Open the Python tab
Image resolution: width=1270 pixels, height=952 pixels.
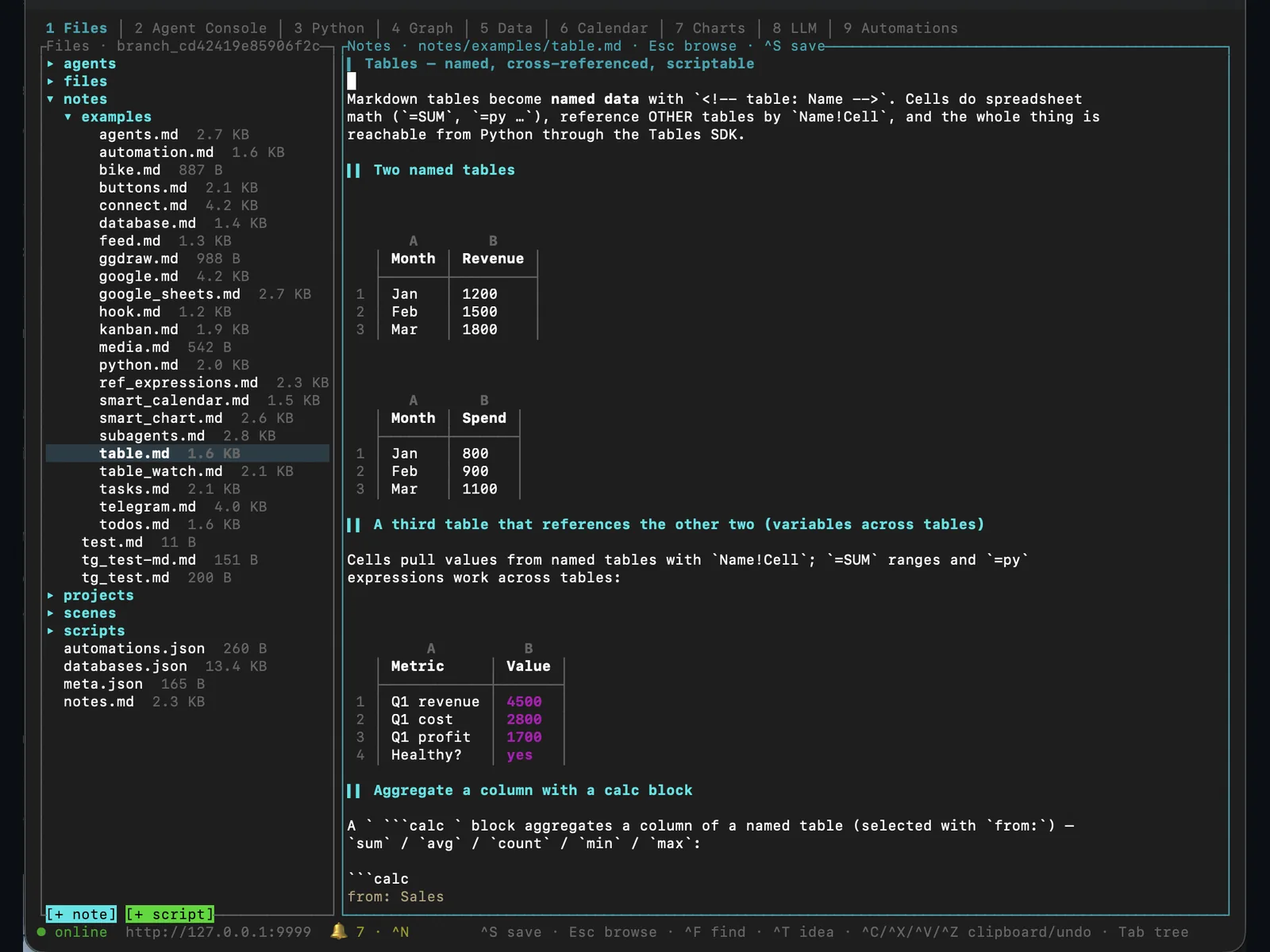tap(329, 28)
